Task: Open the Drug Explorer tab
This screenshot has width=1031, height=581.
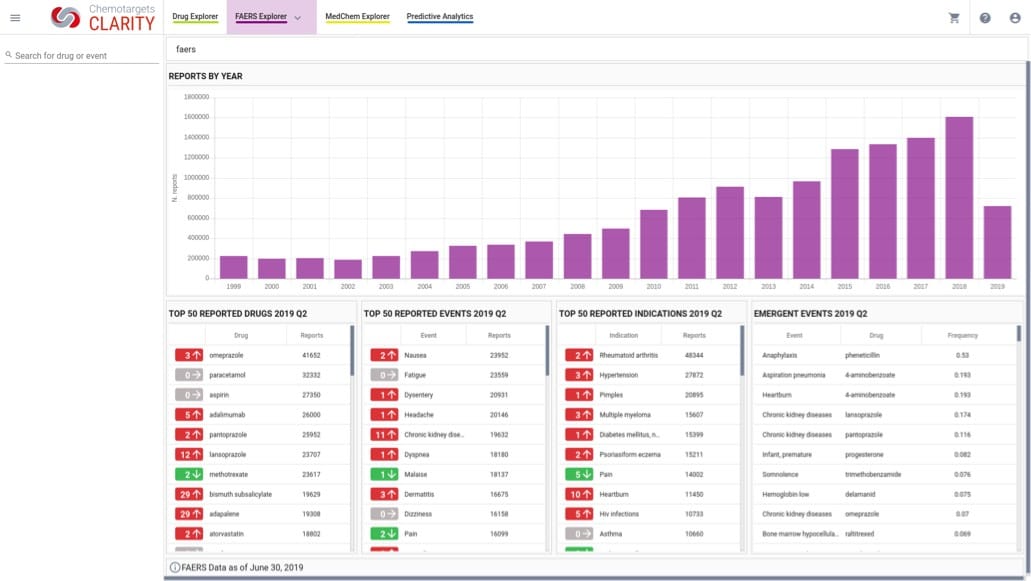Action: pos(195,16)
